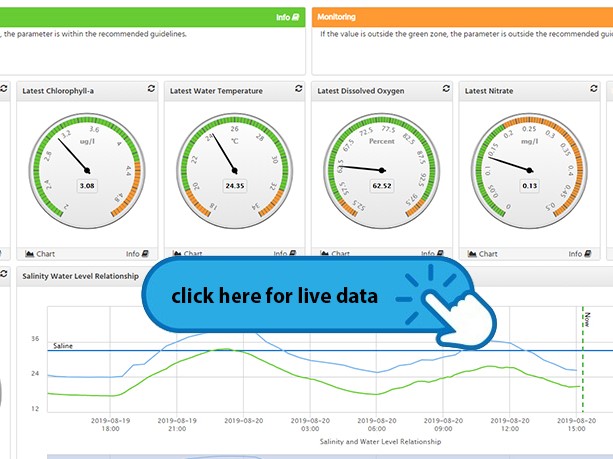Refresh the Latest Dissolved Oxygen gauge
This screenshot has width=613, height=459.
(x=446, y=89)
